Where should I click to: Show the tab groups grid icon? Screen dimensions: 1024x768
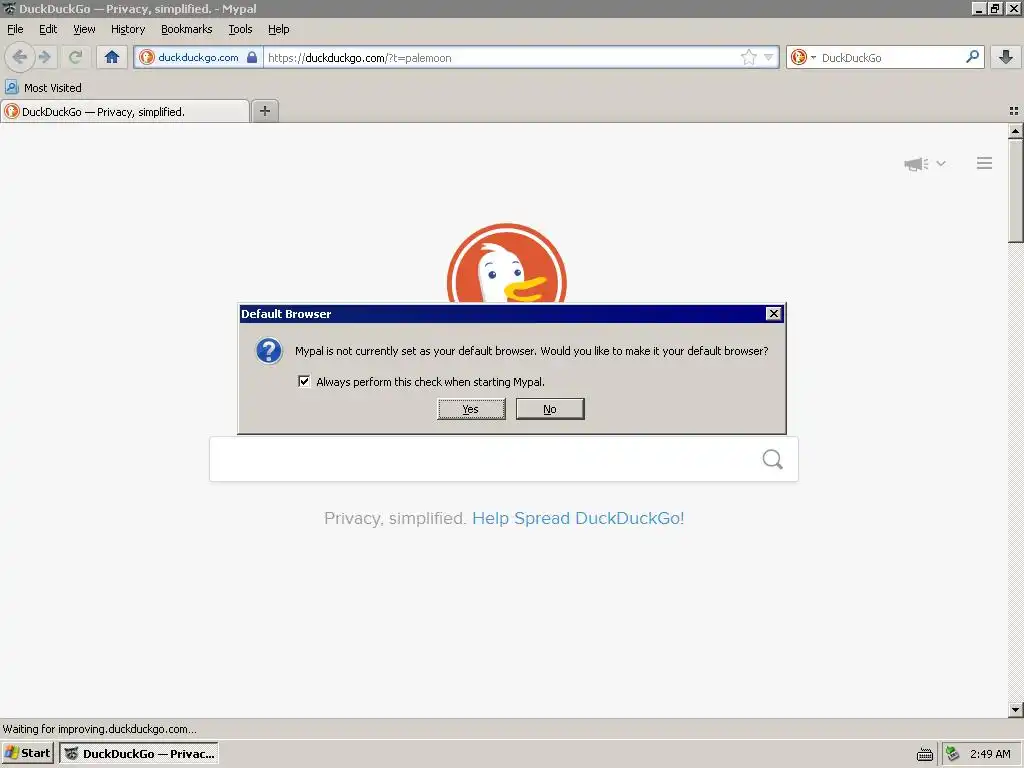tap(1014, 112)
